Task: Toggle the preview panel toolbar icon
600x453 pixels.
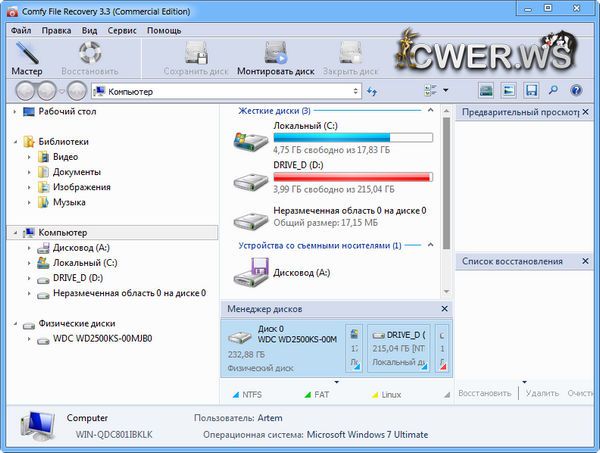Action: coord(509,91)
